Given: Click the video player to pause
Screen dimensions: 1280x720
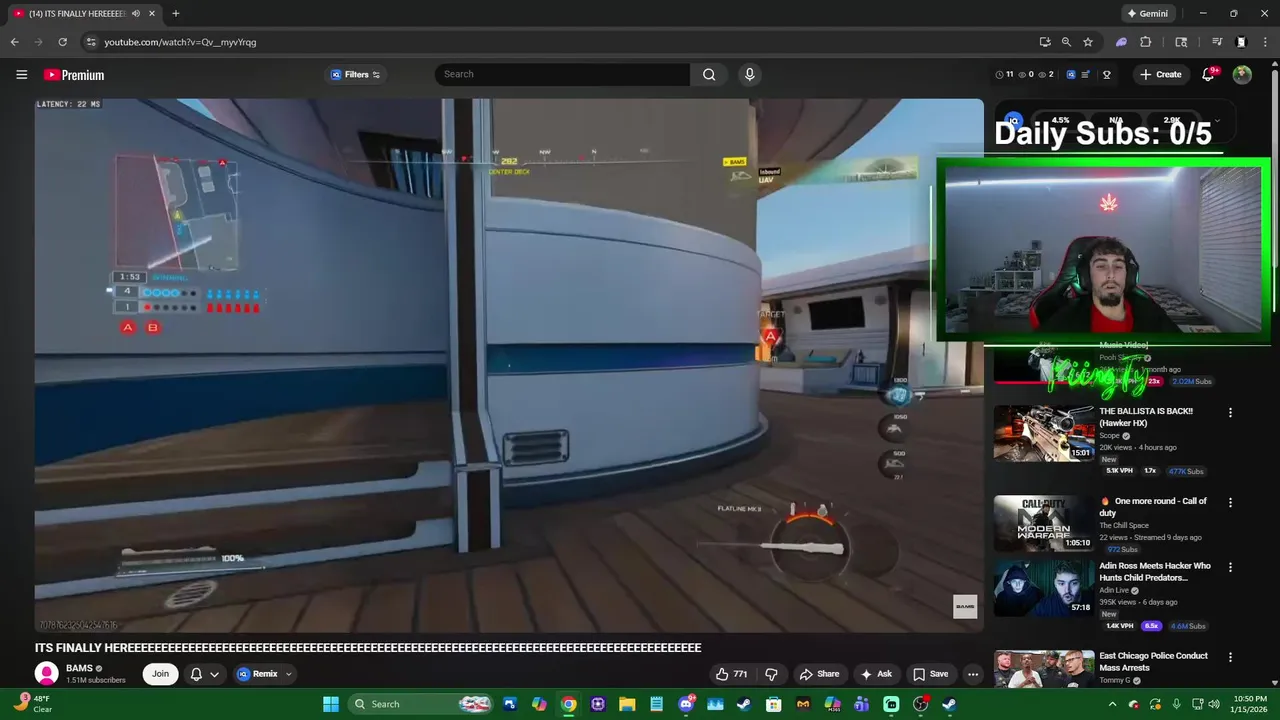Looking at the screenshot, I should [509, 365].
